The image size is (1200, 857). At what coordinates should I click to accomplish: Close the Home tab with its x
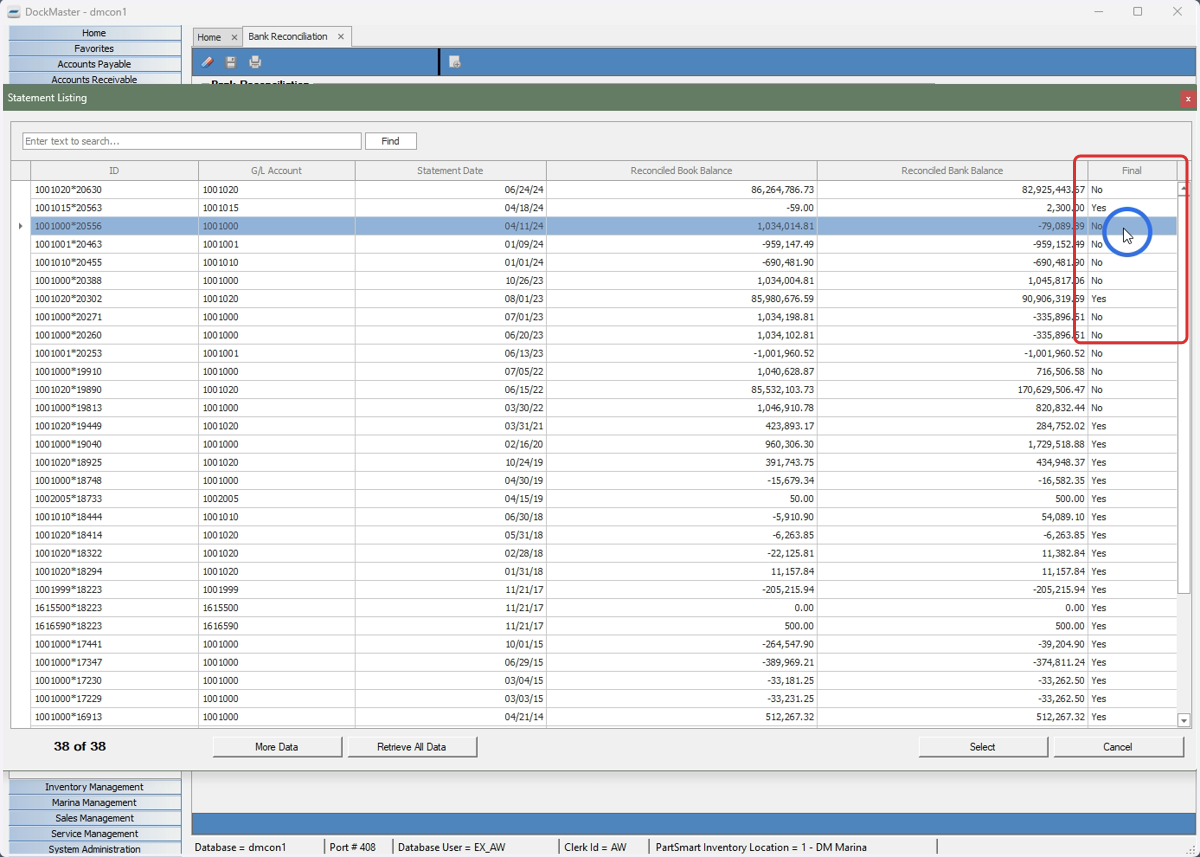coord(234,37)
